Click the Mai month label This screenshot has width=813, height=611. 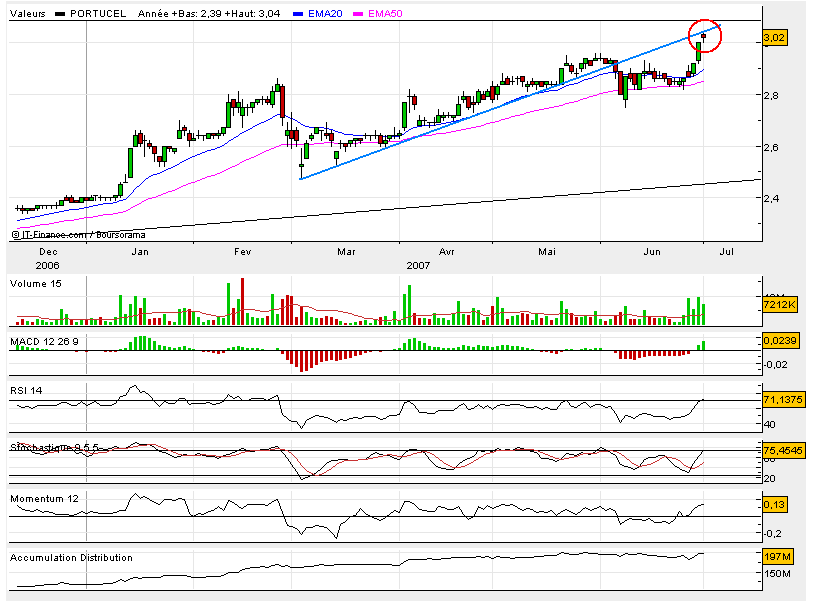[547, 252]
